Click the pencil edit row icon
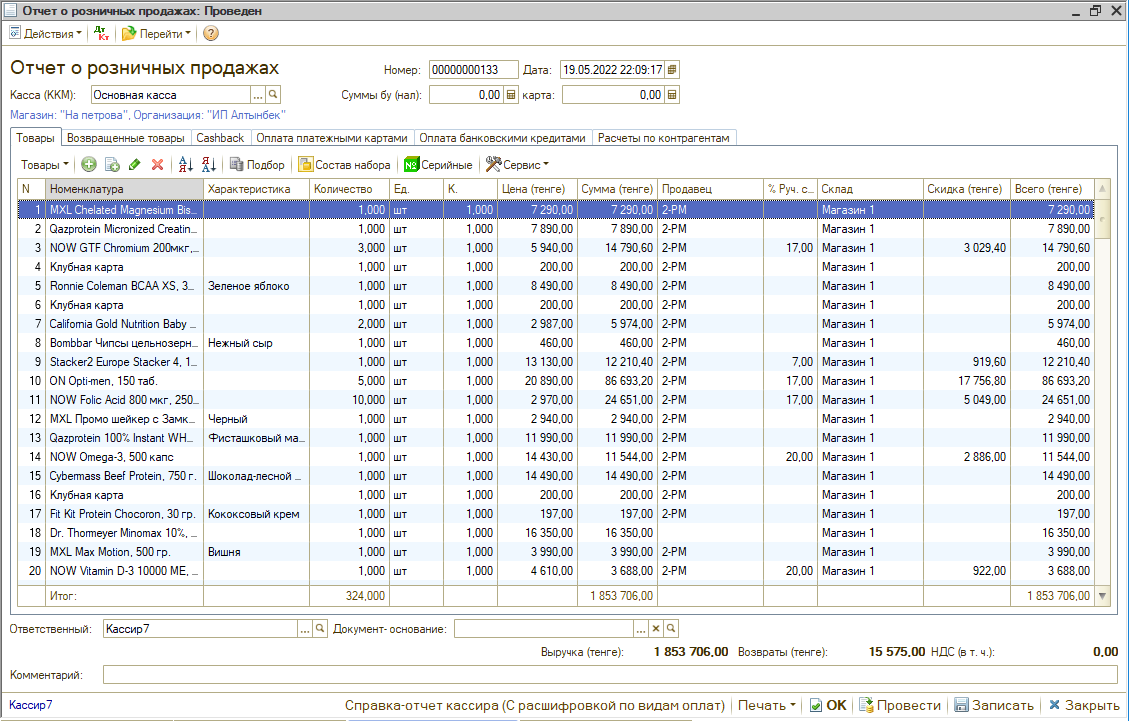 tap(135, 165)
